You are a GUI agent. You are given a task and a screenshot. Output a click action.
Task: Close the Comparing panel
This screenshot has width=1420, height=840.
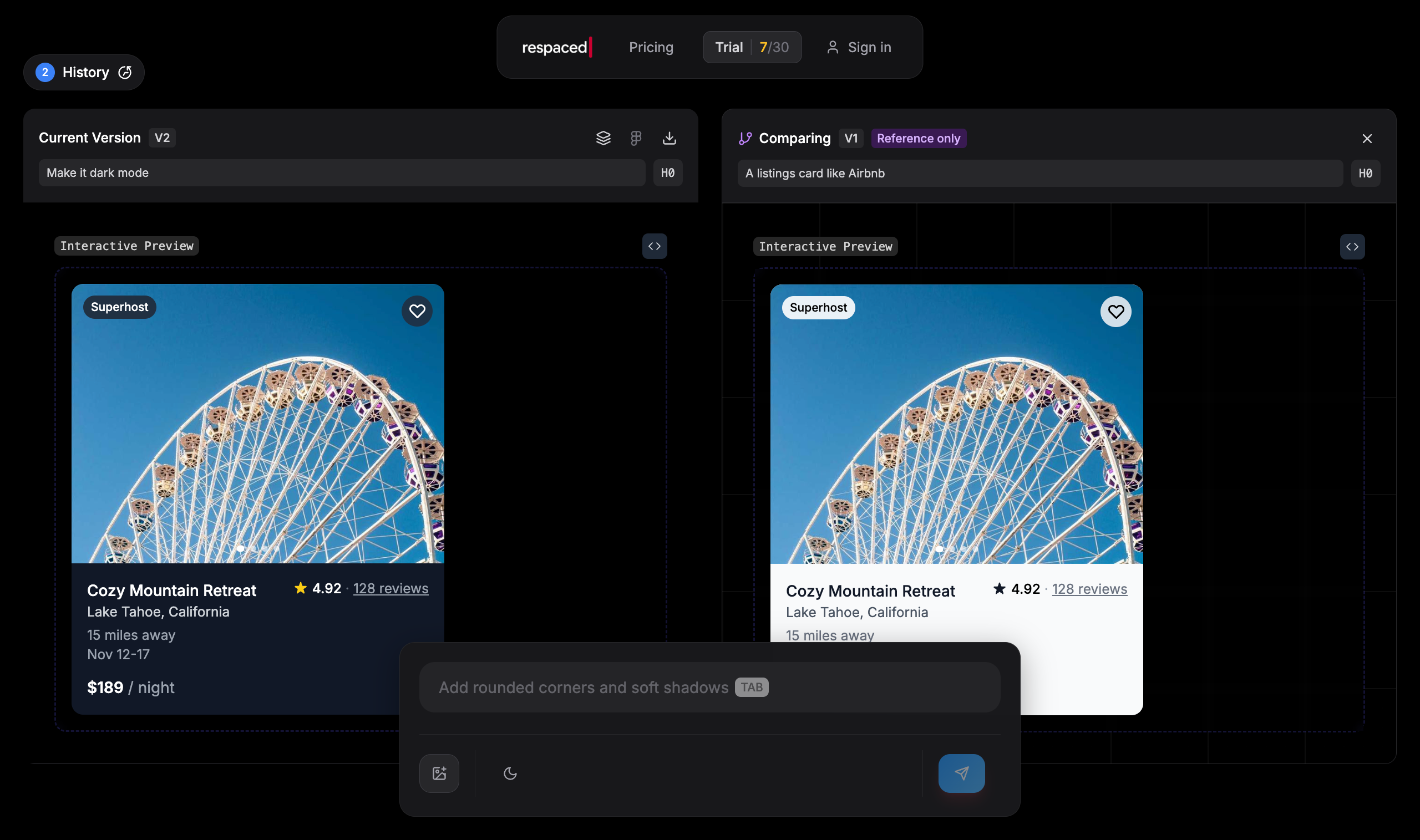[x=1367, y=139]
